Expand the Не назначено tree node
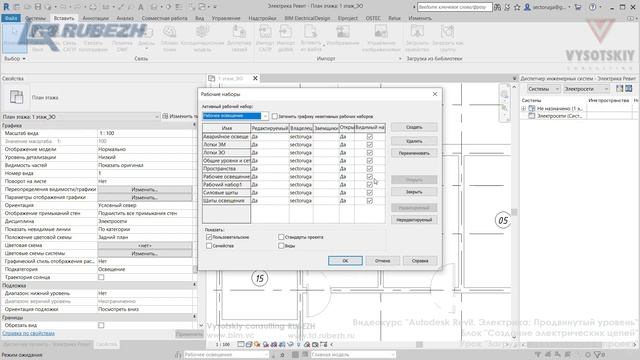This screenshot has width=640, height=360. (x=524, y=109)
